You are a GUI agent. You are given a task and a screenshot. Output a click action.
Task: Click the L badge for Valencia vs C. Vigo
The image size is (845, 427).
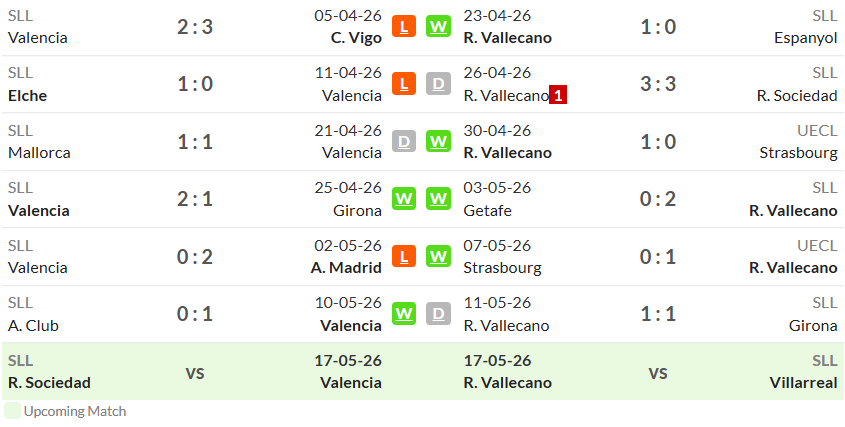pos(404,26)
